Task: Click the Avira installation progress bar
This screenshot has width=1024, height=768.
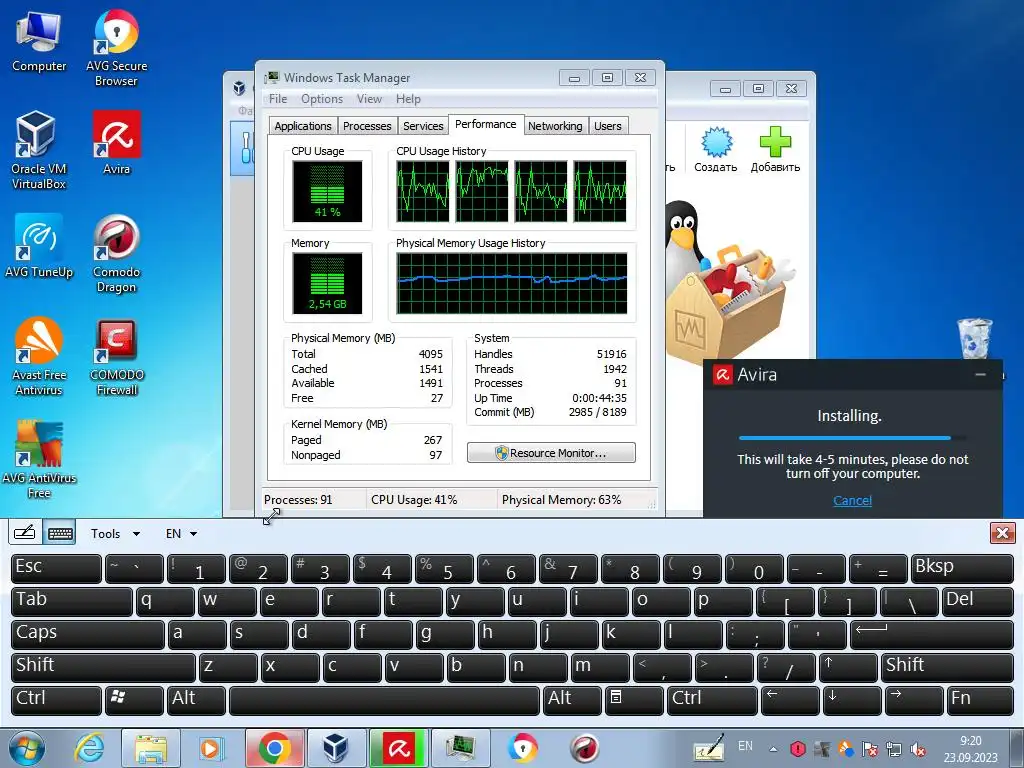Action: (x=852, y=438)
